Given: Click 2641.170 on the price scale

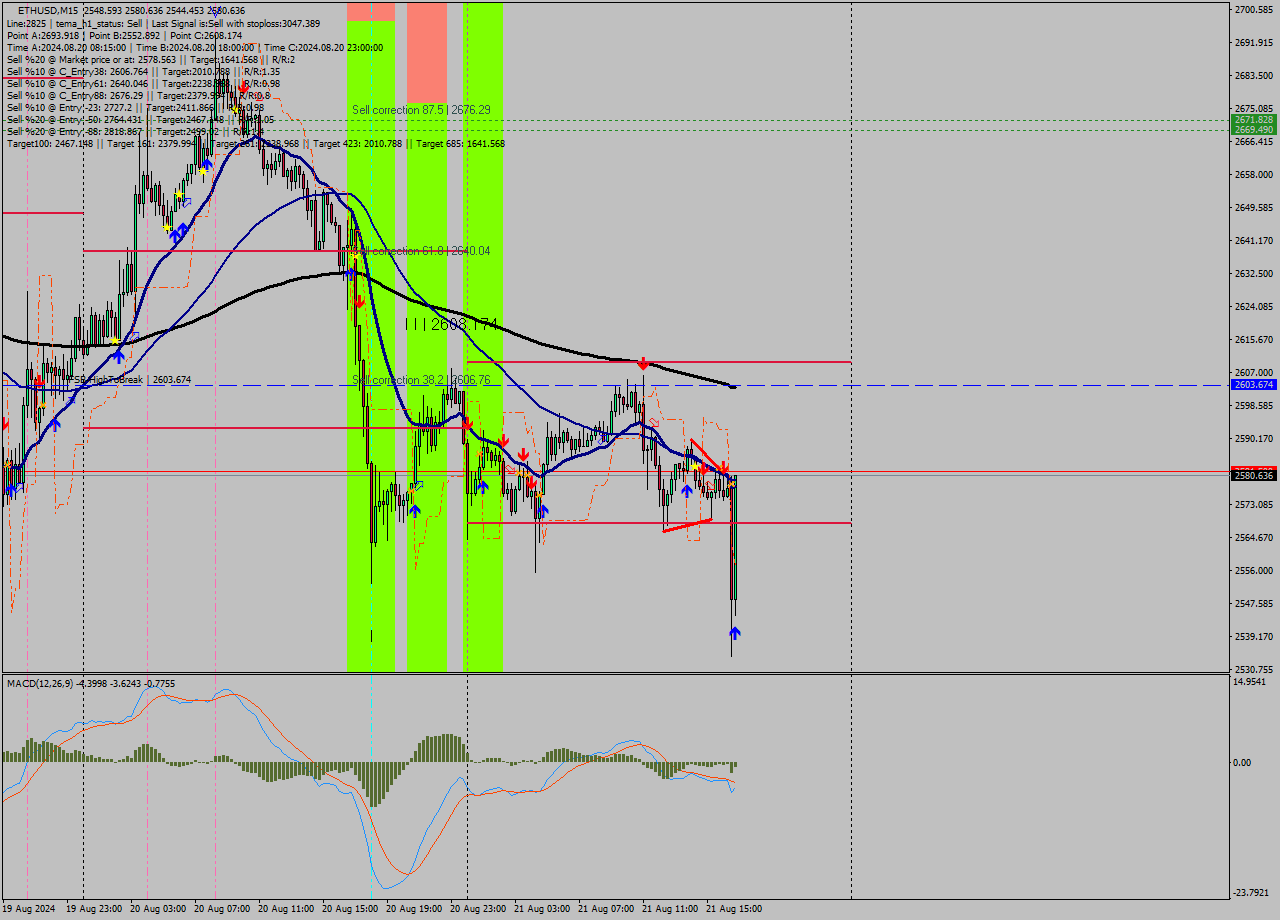Looking at the screenshot, I should [x=1253, y=240].
